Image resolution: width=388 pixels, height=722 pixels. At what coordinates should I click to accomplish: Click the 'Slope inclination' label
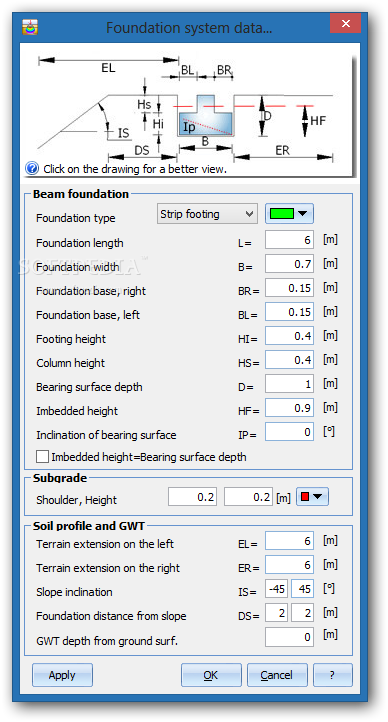click(x=74, y=592)
